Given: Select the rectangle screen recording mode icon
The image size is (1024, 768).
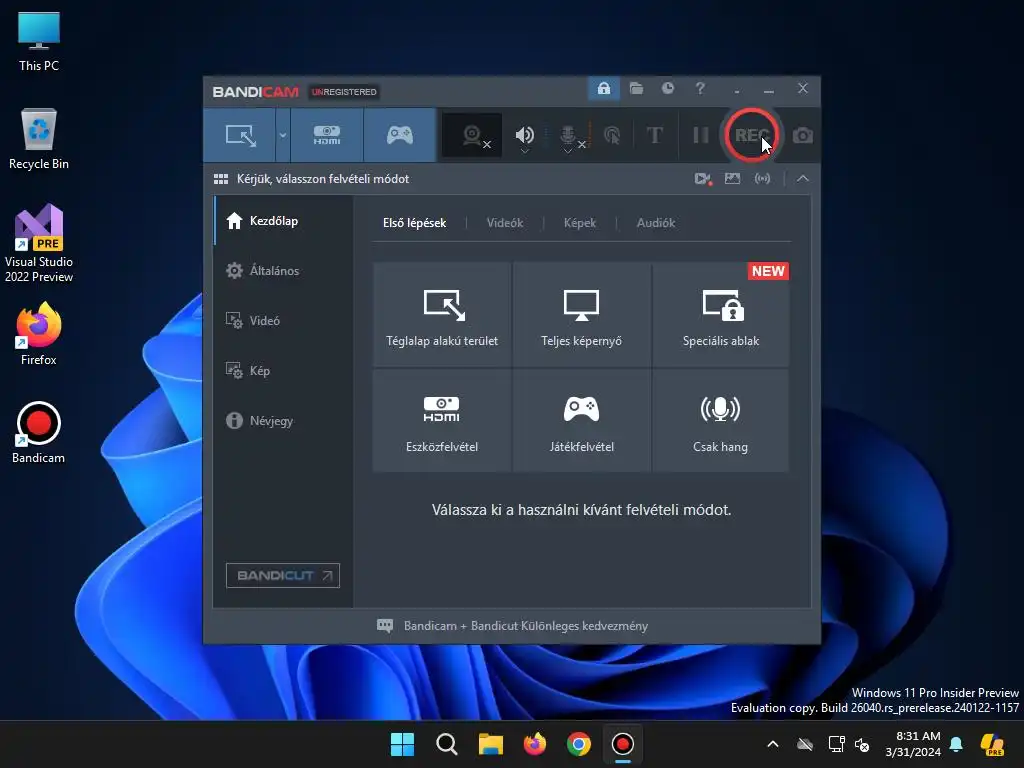Looking at the screenshot, I should [x=240, y=135].
